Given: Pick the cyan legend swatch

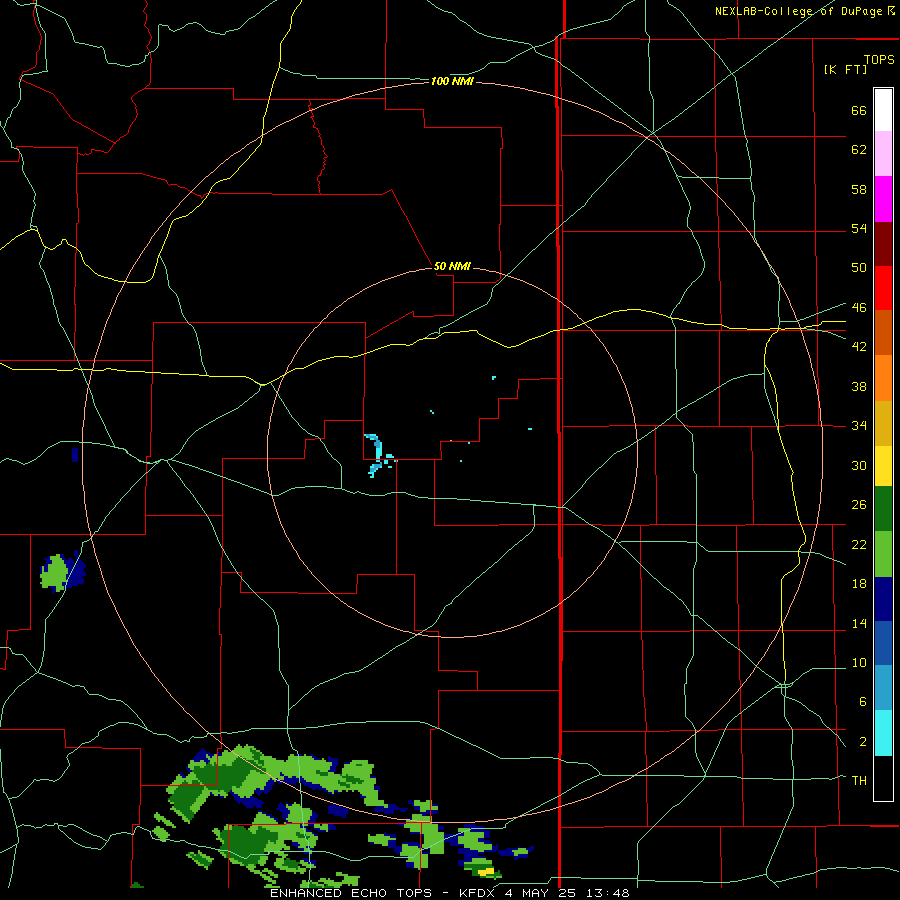Looking at the screenshot, I should [883, 733].
